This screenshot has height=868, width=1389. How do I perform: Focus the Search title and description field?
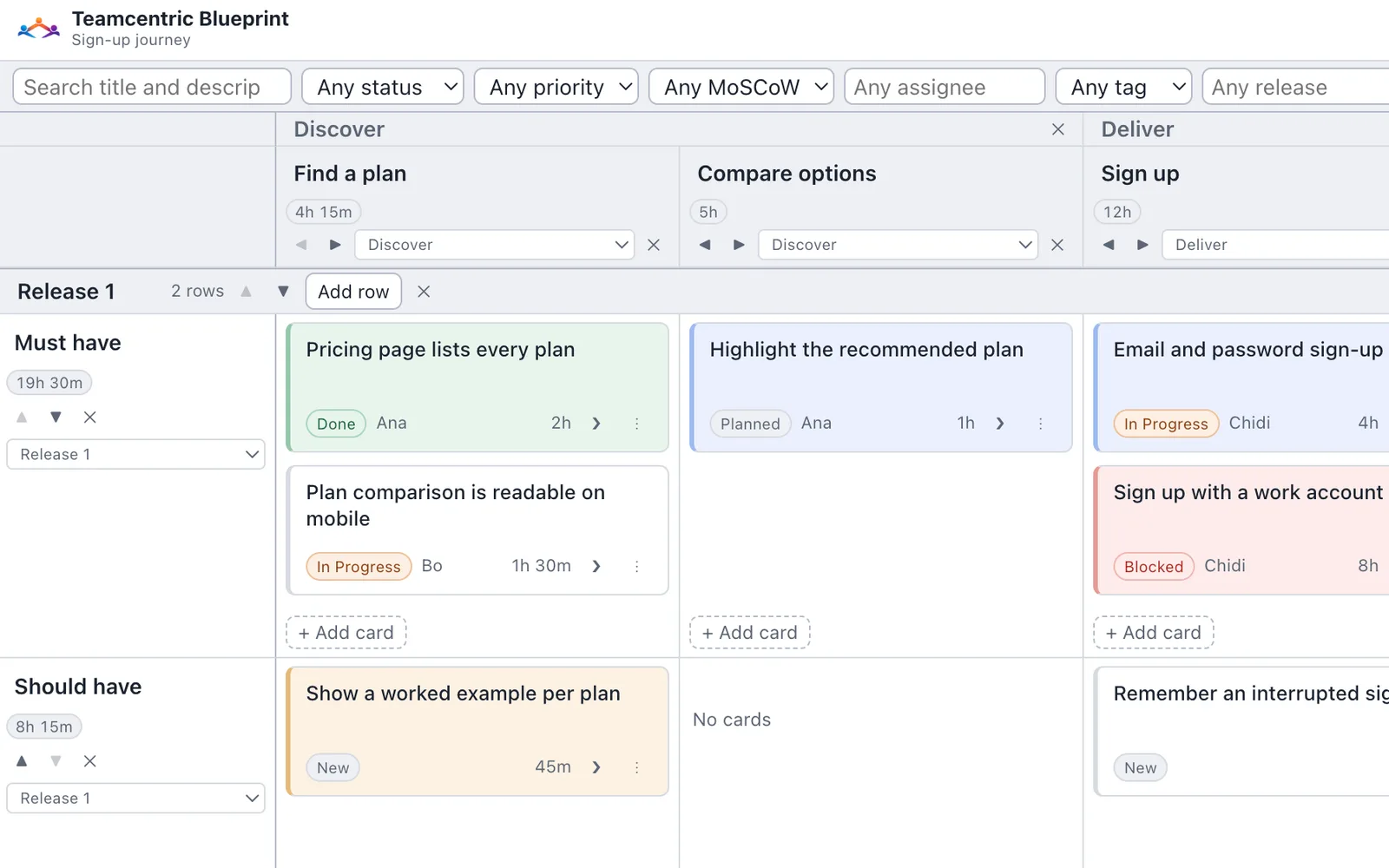[x=152, y=87]
